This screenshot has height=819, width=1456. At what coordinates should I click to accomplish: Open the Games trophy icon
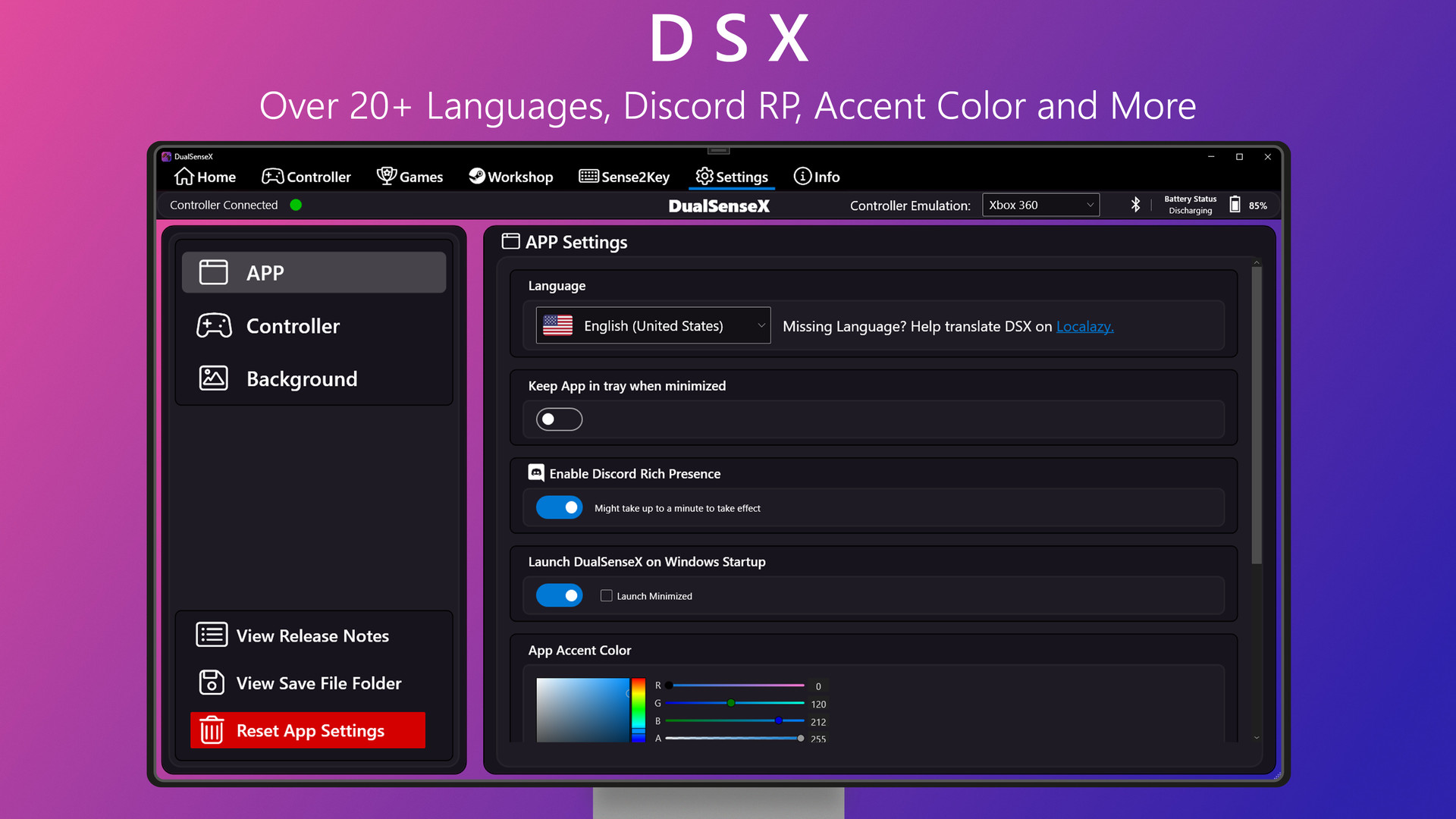click(x=388, y=175)
